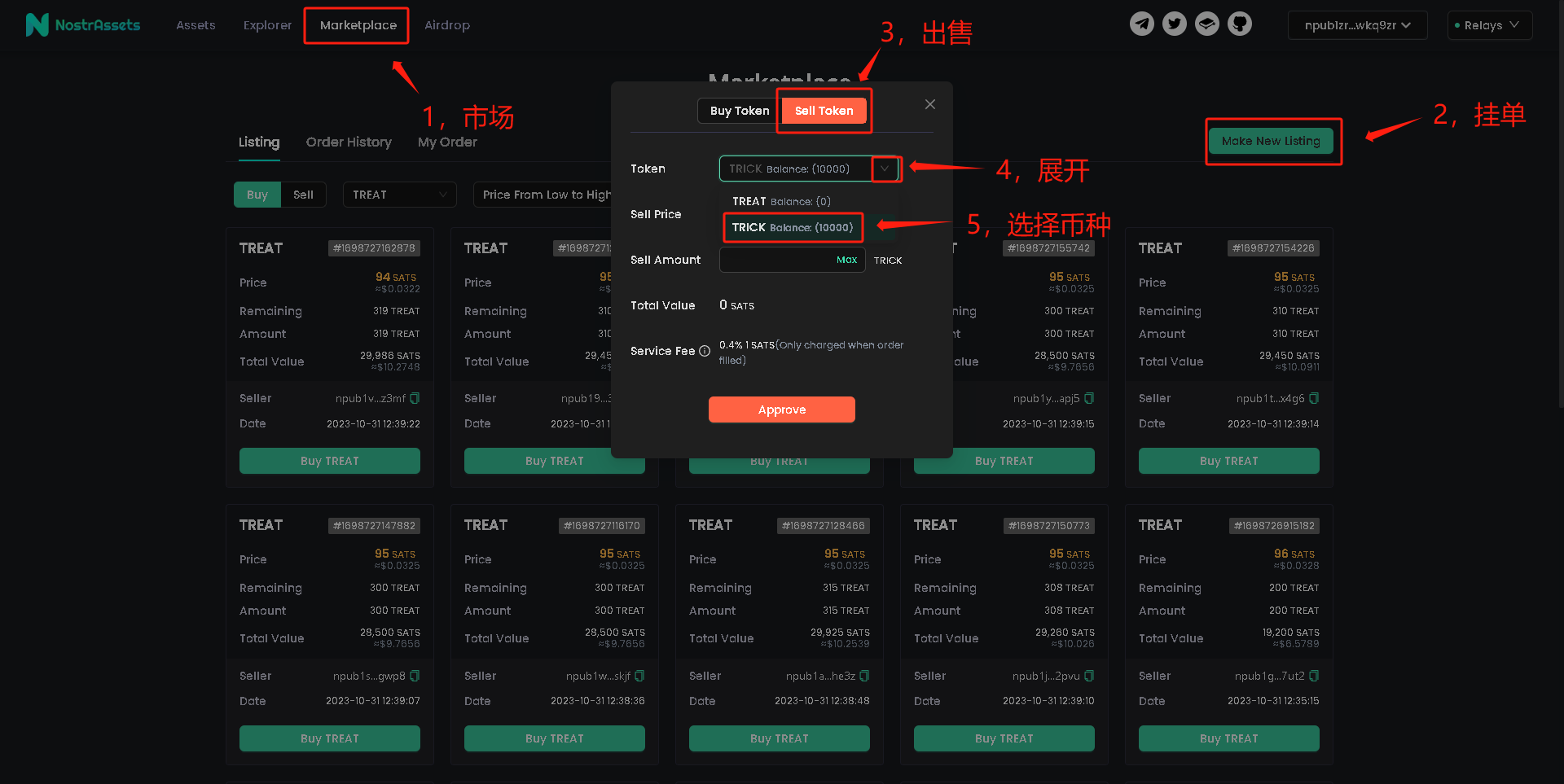The width and height of the screenshot is (1564, 784).
Task: Click Max in Sell Amount field
Action: 846,260
